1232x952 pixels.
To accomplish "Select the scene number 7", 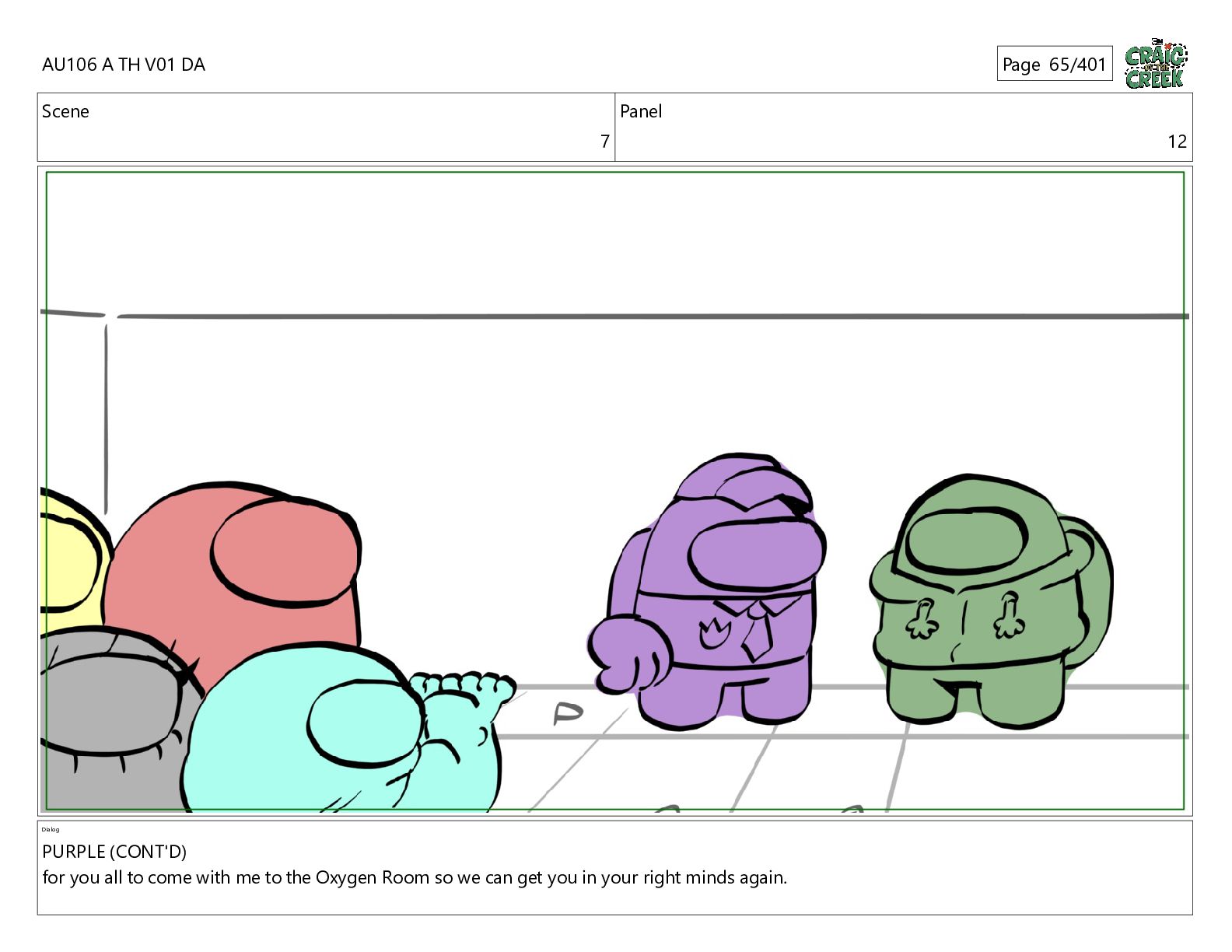I will 604,142.
